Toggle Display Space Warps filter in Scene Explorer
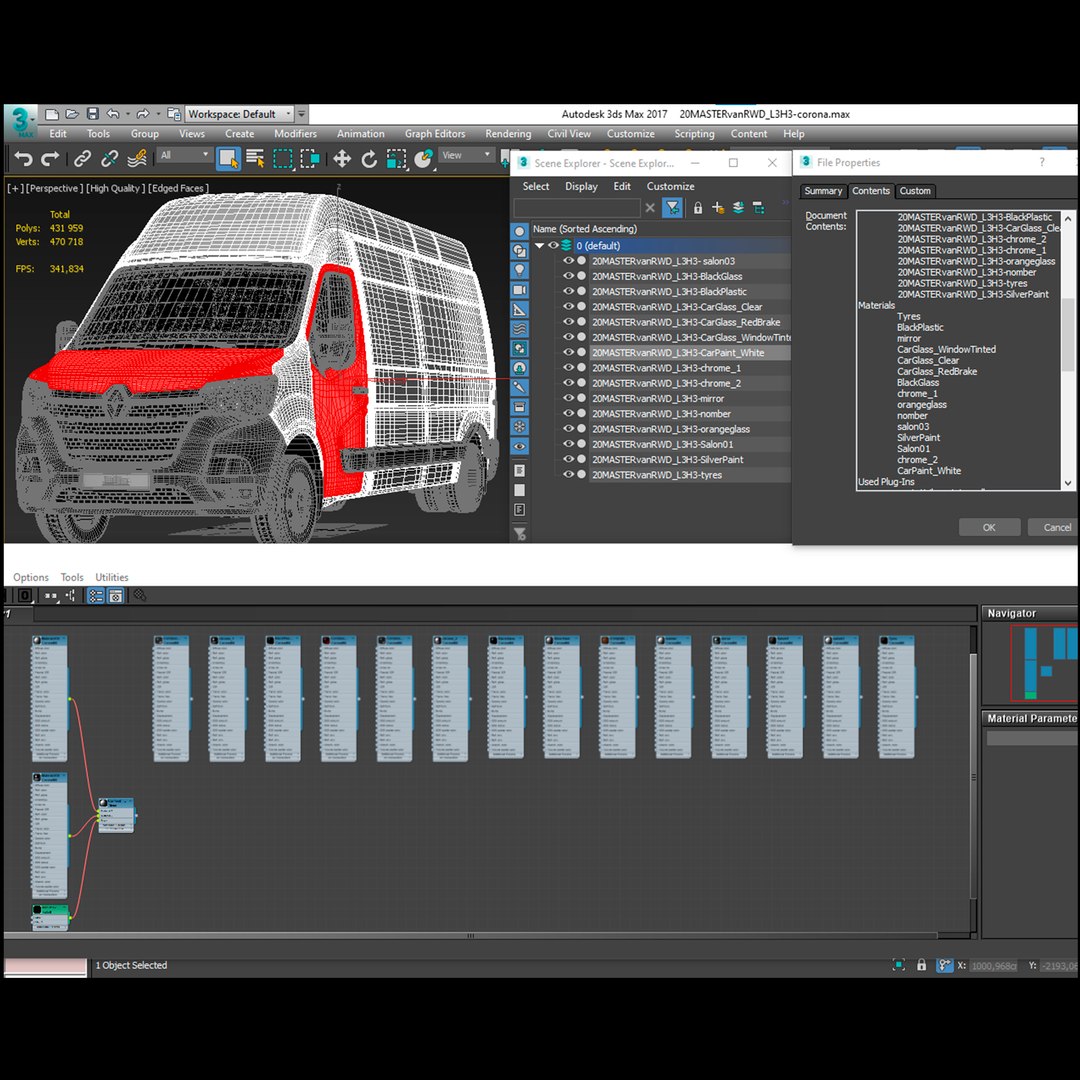Image resolution: width=1080 pixels, height=1080 pixels. pos(520,329)
